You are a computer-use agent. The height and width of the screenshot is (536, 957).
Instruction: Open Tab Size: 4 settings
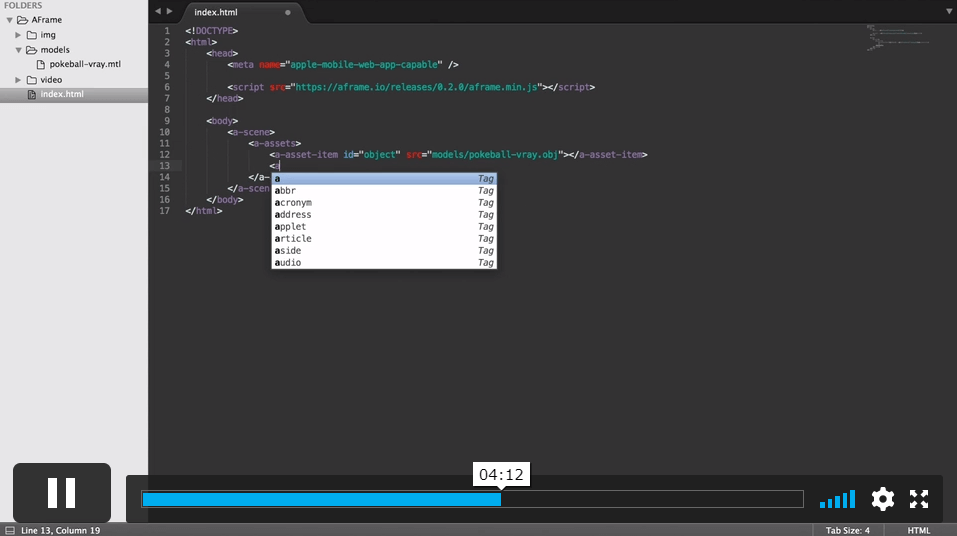848,531
